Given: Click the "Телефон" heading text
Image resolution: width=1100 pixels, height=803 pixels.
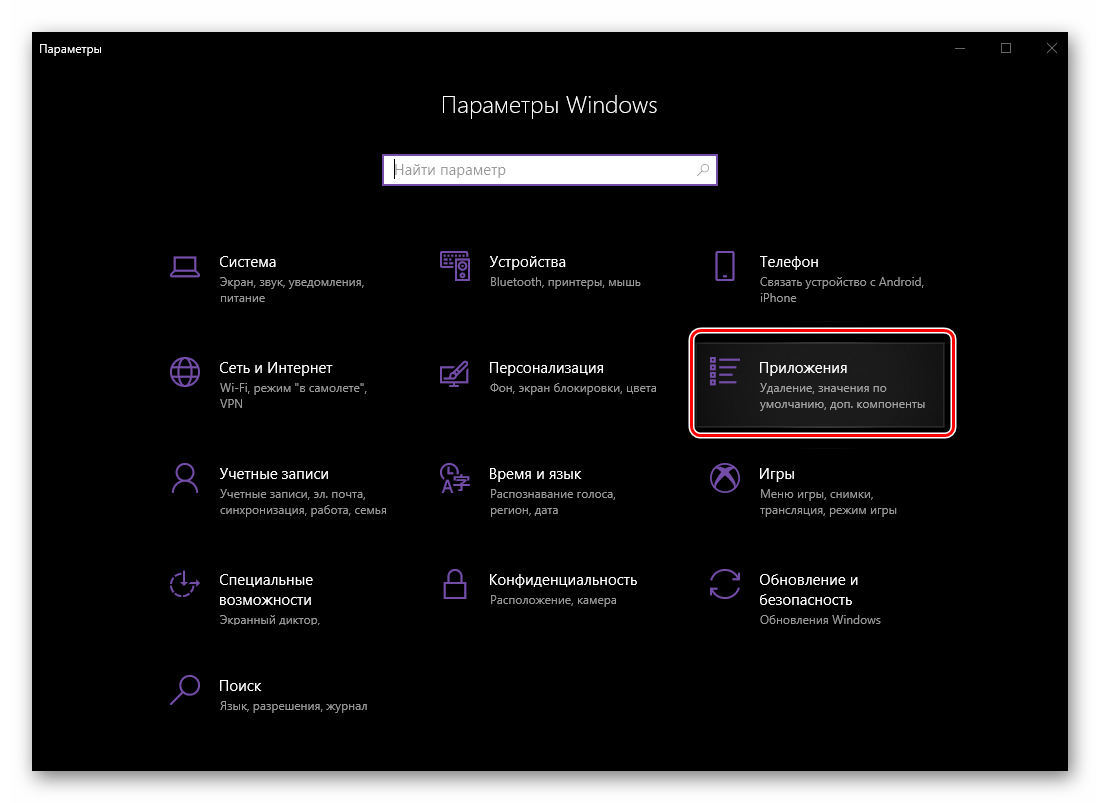Looking at the screenshot, I should point(788,262).
